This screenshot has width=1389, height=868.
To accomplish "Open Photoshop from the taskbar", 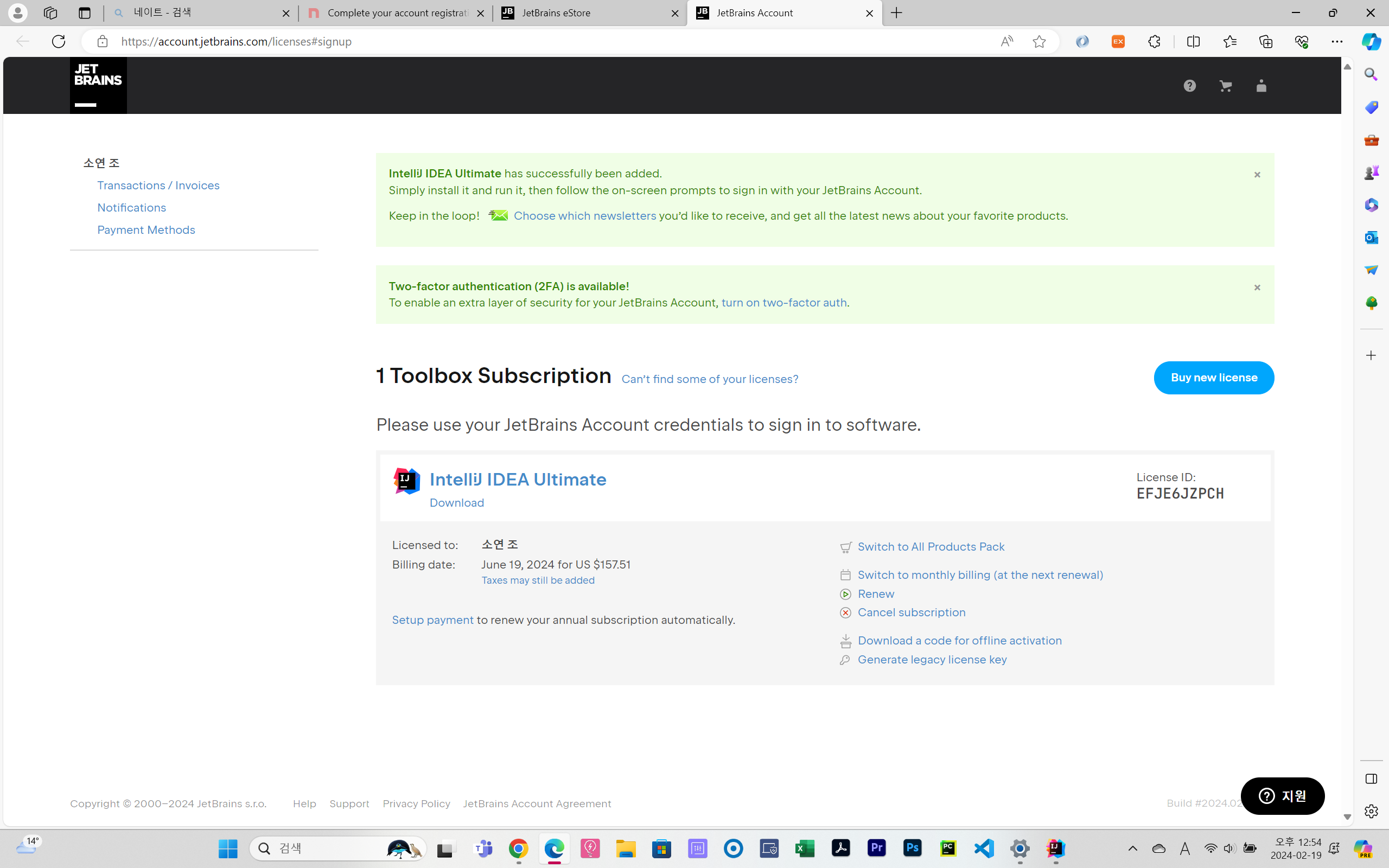I will point(913,848).
